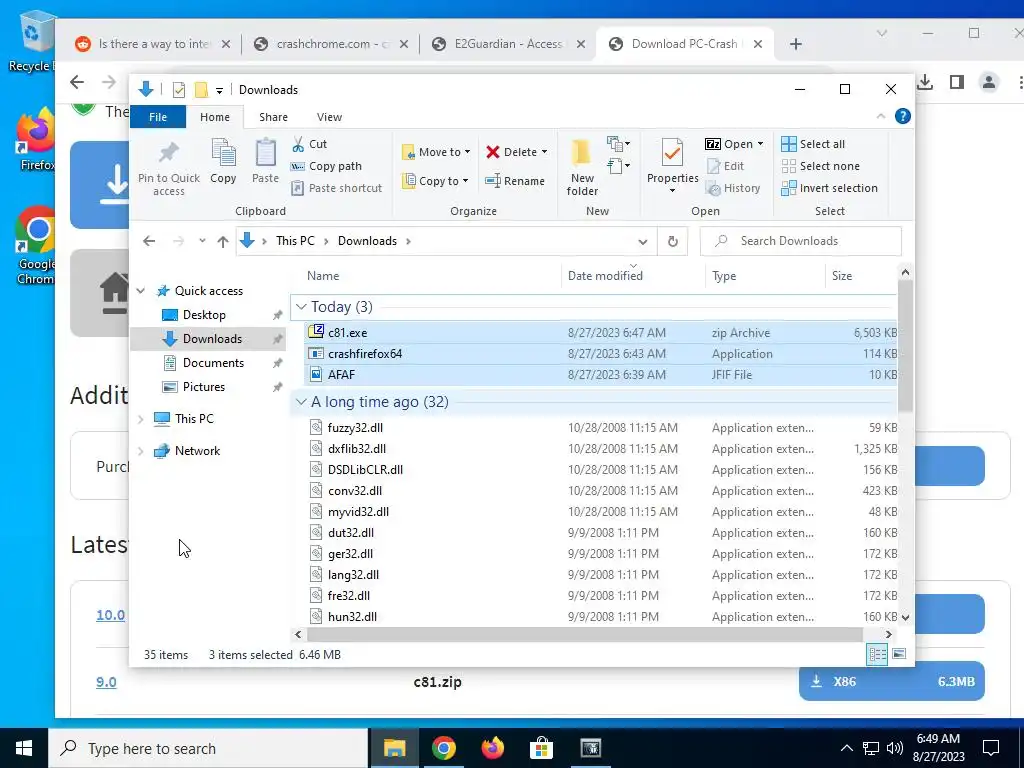The image size is (1024, 768).
Task: Click Chrome profile avatar icon
Action: (x=989, y=82)
